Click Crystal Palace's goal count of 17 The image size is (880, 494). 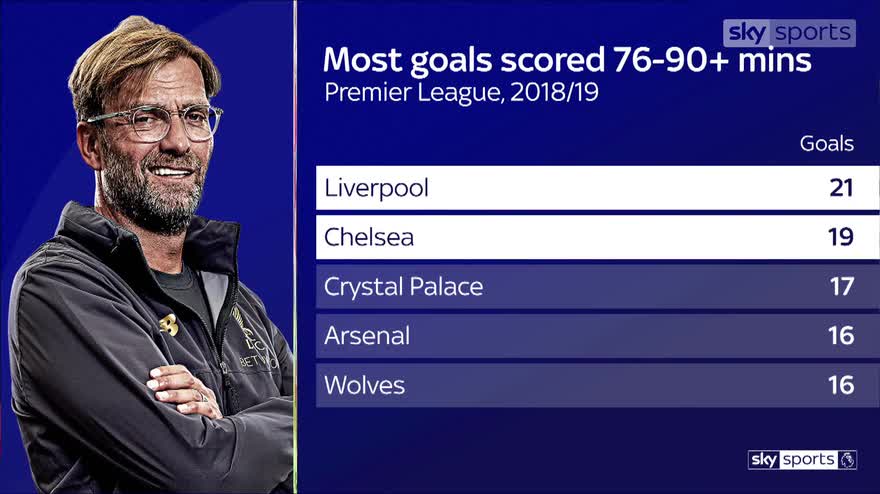[840, 287]
